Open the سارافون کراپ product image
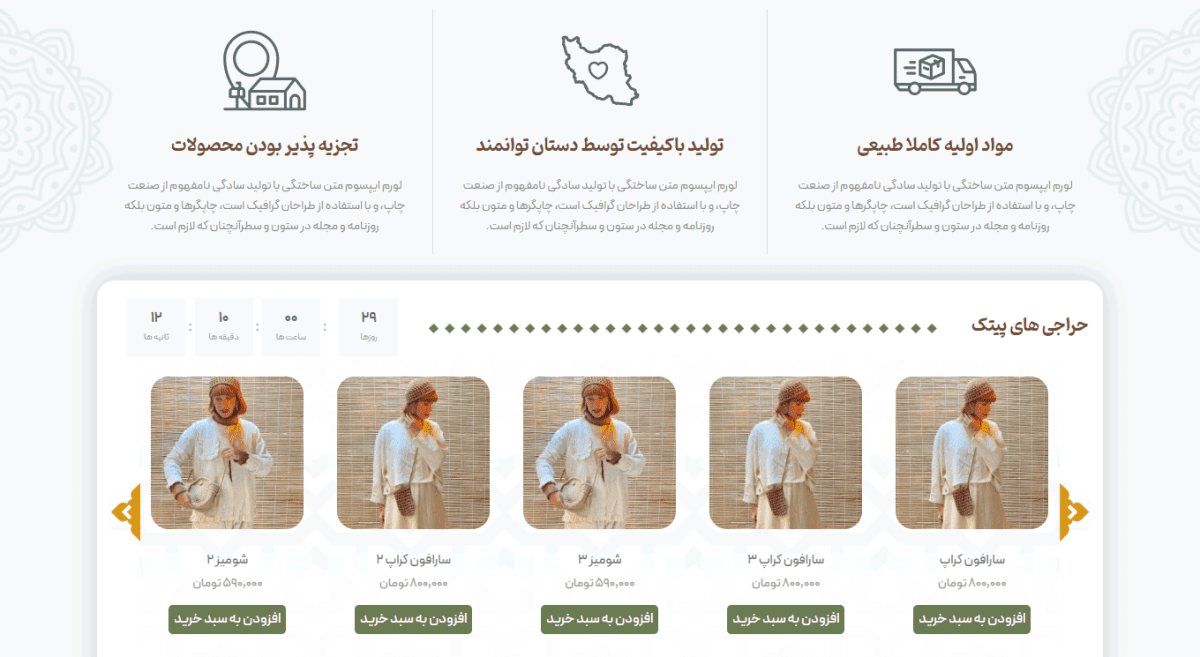Viewport: 1200px width, 657px height. pyautogui.click(x=972, y=453)
